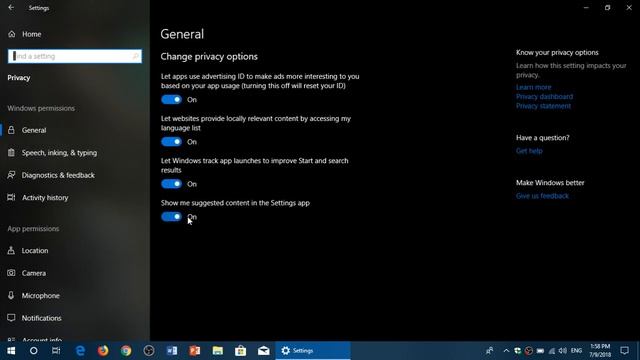Open the People icon in the system tray
The width and height of the screenshot is (640, 360).
point(489,351)
